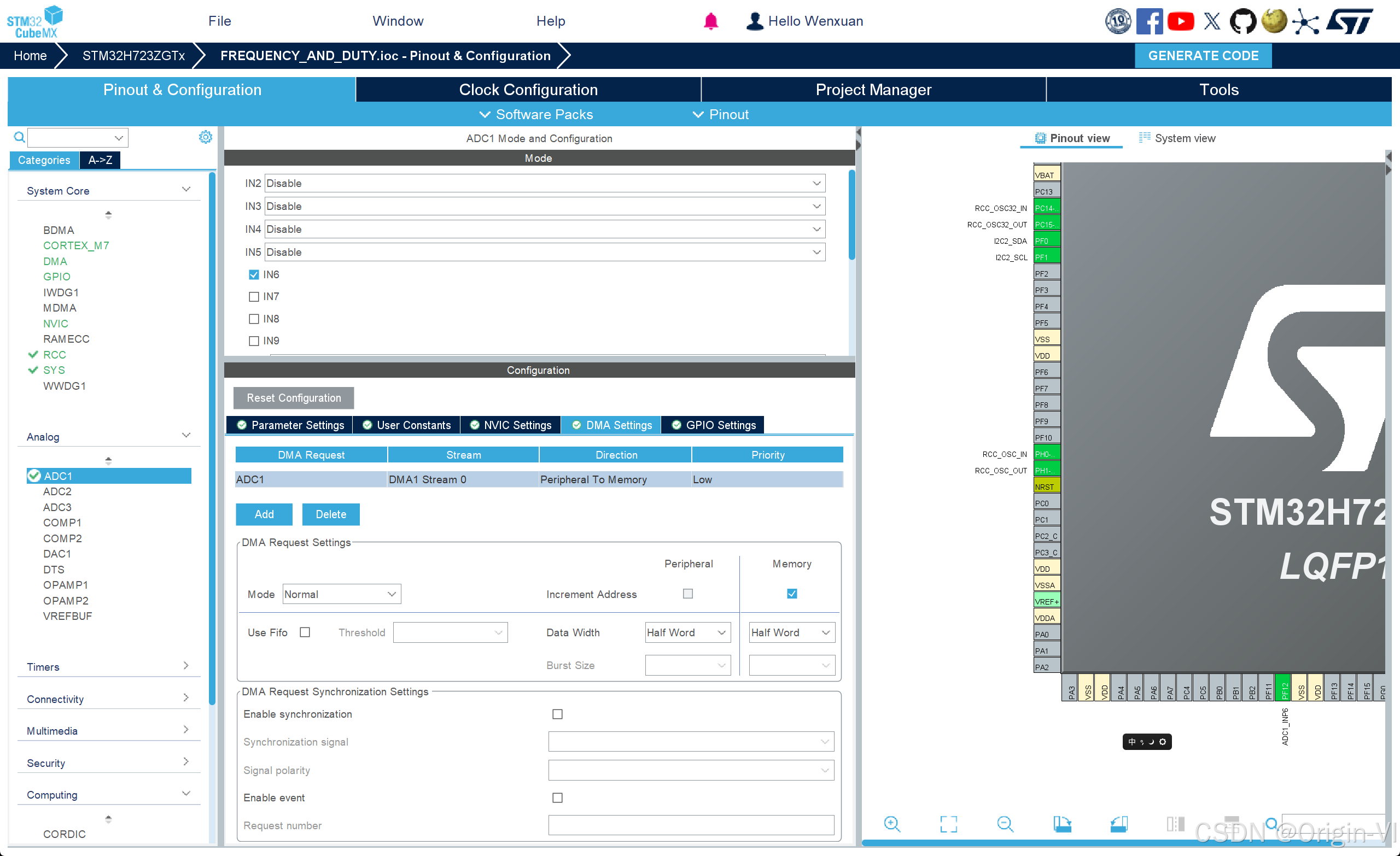Select ADC2 in the Analog list
This screenshot has width=1400, height=856.
[x=57, y=491]
